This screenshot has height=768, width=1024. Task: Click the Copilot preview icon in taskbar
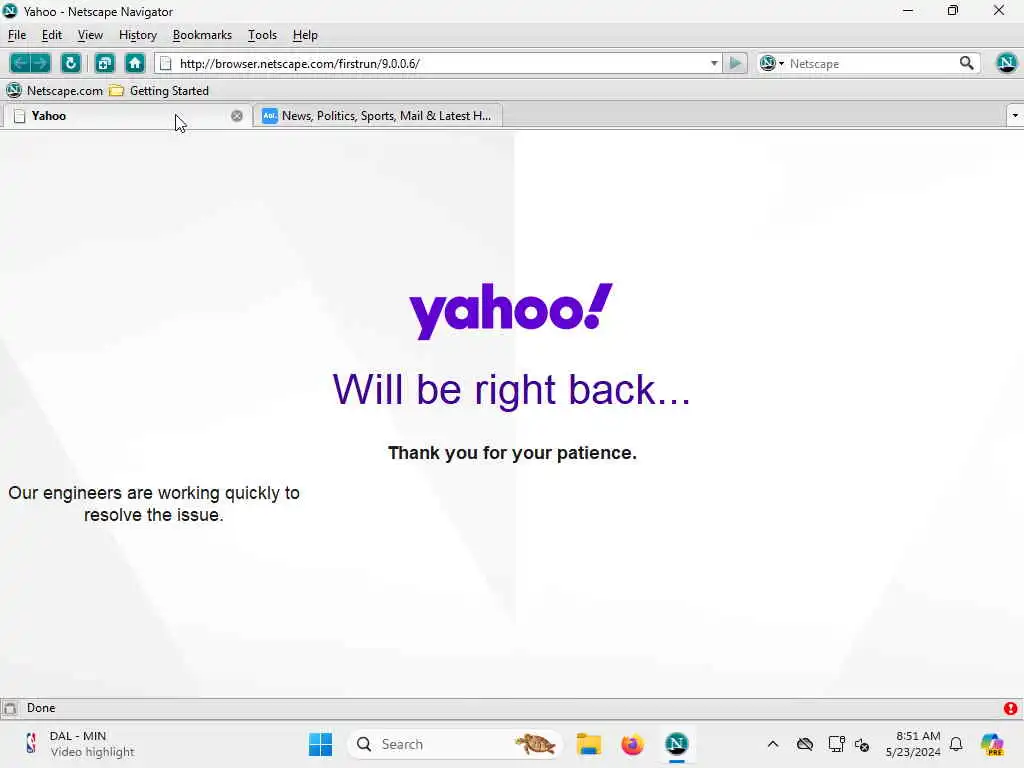992,744
